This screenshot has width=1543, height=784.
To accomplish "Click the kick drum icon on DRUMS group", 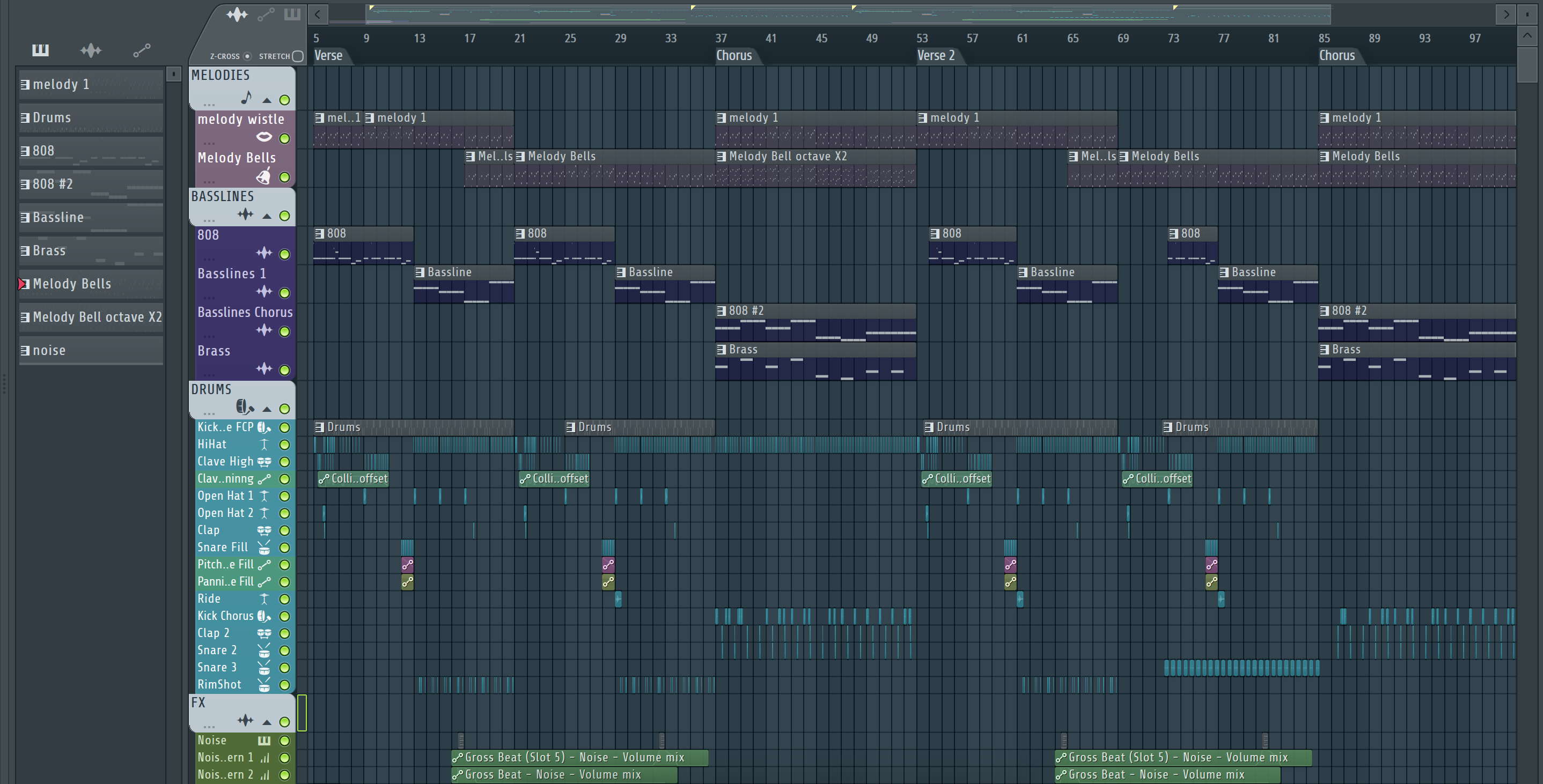I will pos(245,407).
